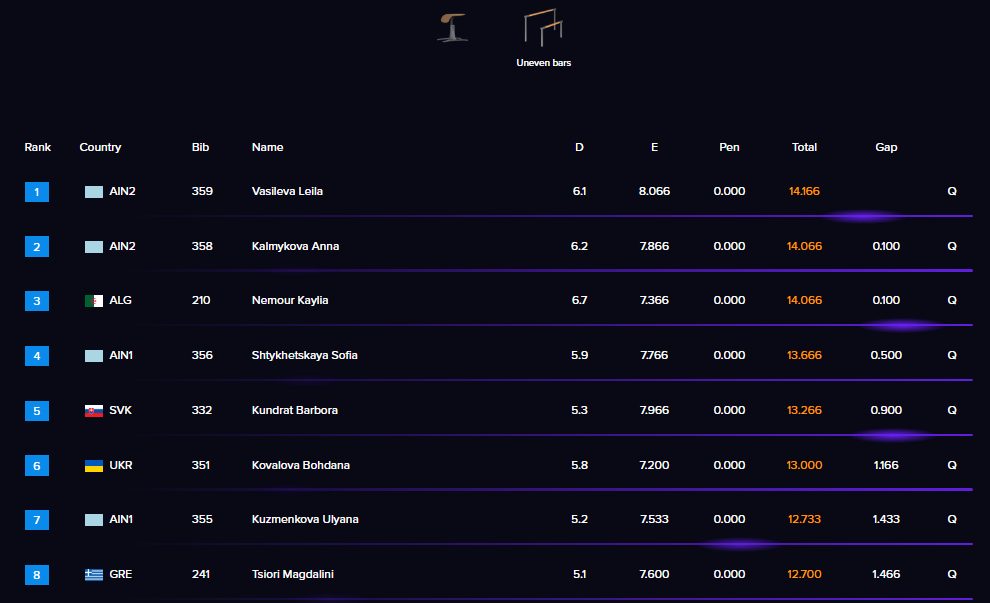Screen dimensions: 990x603
Task: Click the Algeria flag for Nemour Kaylia
Action: click(94, 301)
